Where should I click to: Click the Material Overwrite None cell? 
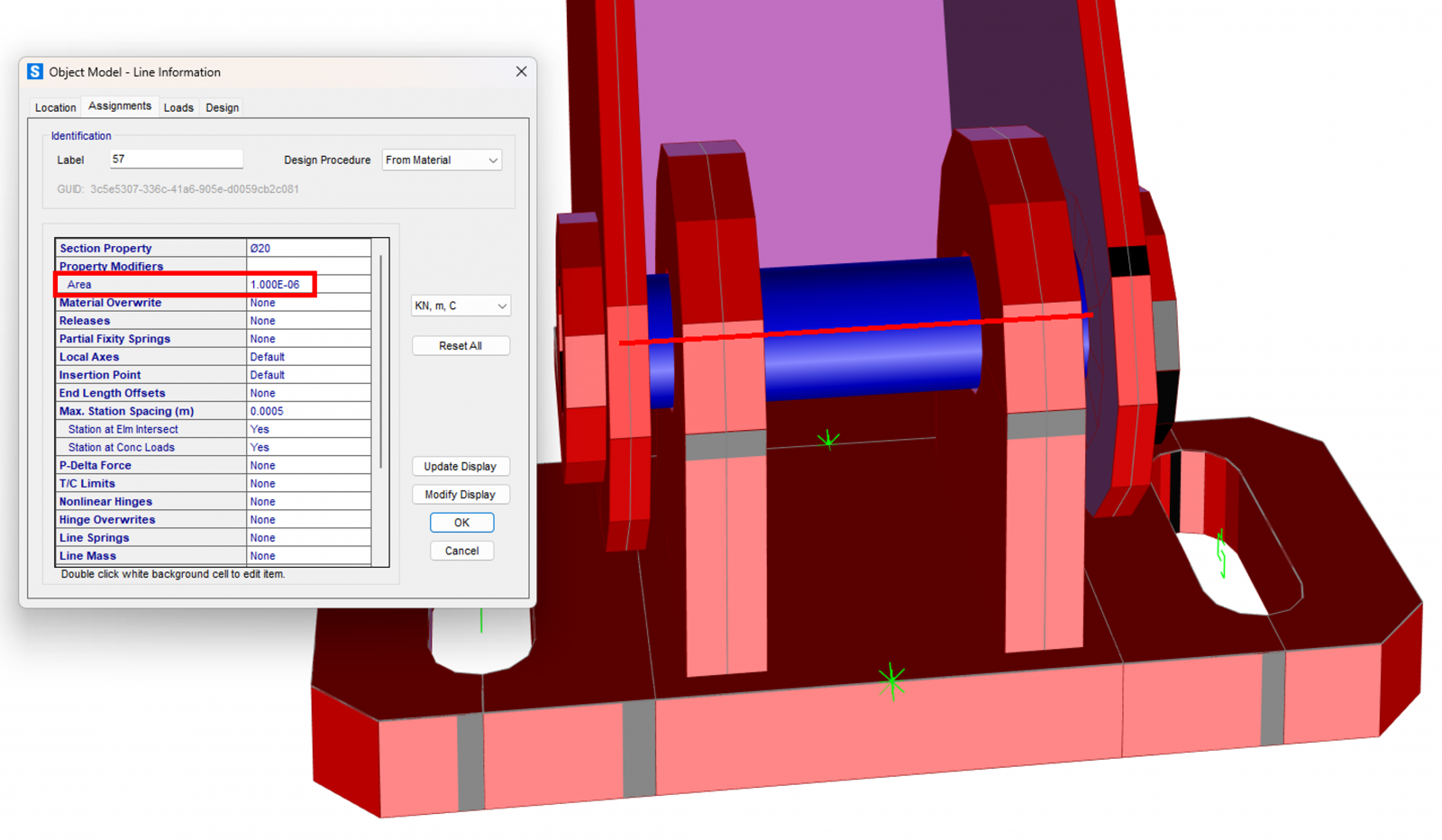click(x=308, y=303)
